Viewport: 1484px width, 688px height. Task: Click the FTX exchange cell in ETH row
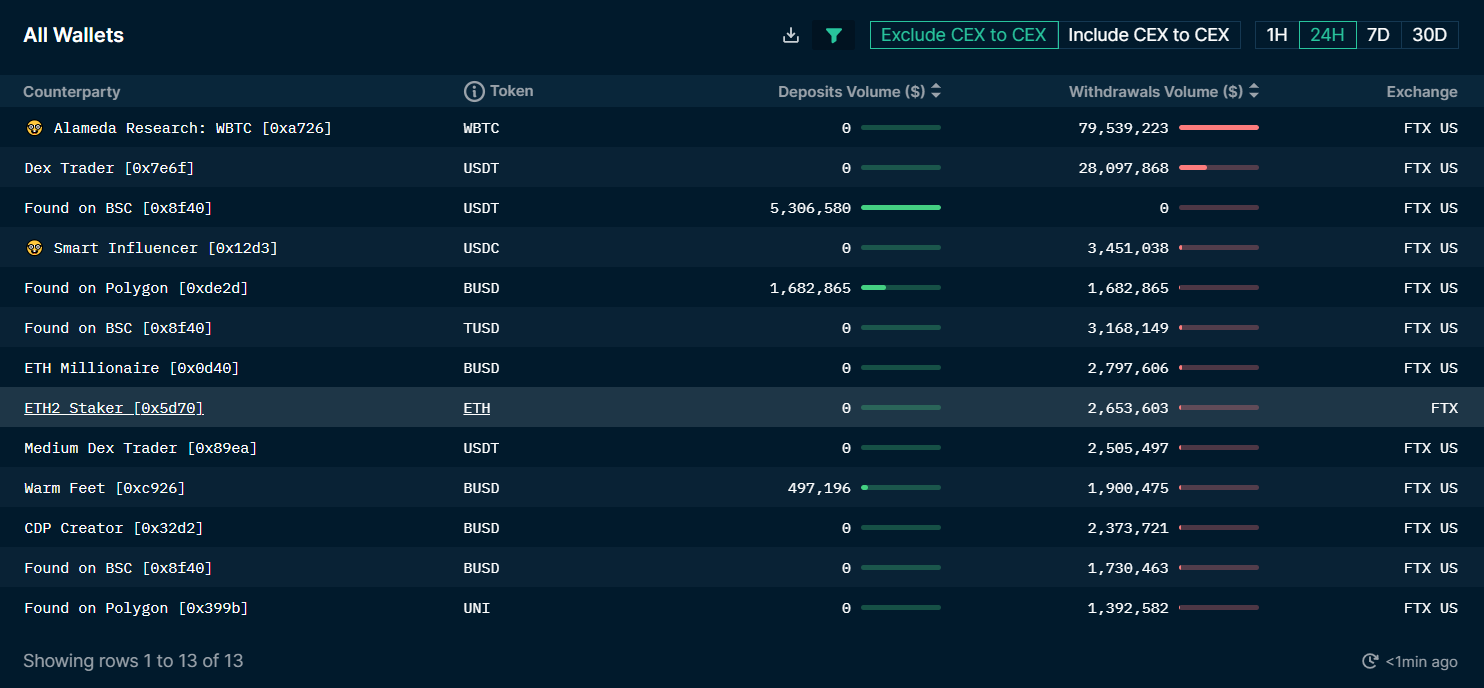(x=1444, y=408)
